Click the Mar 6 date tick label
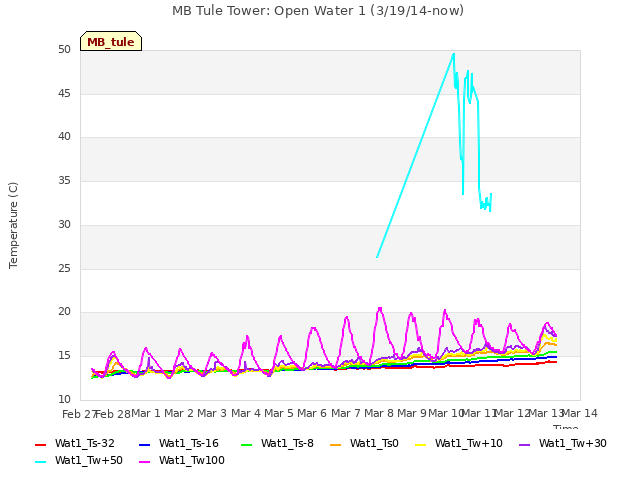This screenshot has height=480, width=640. click(312, 413)
